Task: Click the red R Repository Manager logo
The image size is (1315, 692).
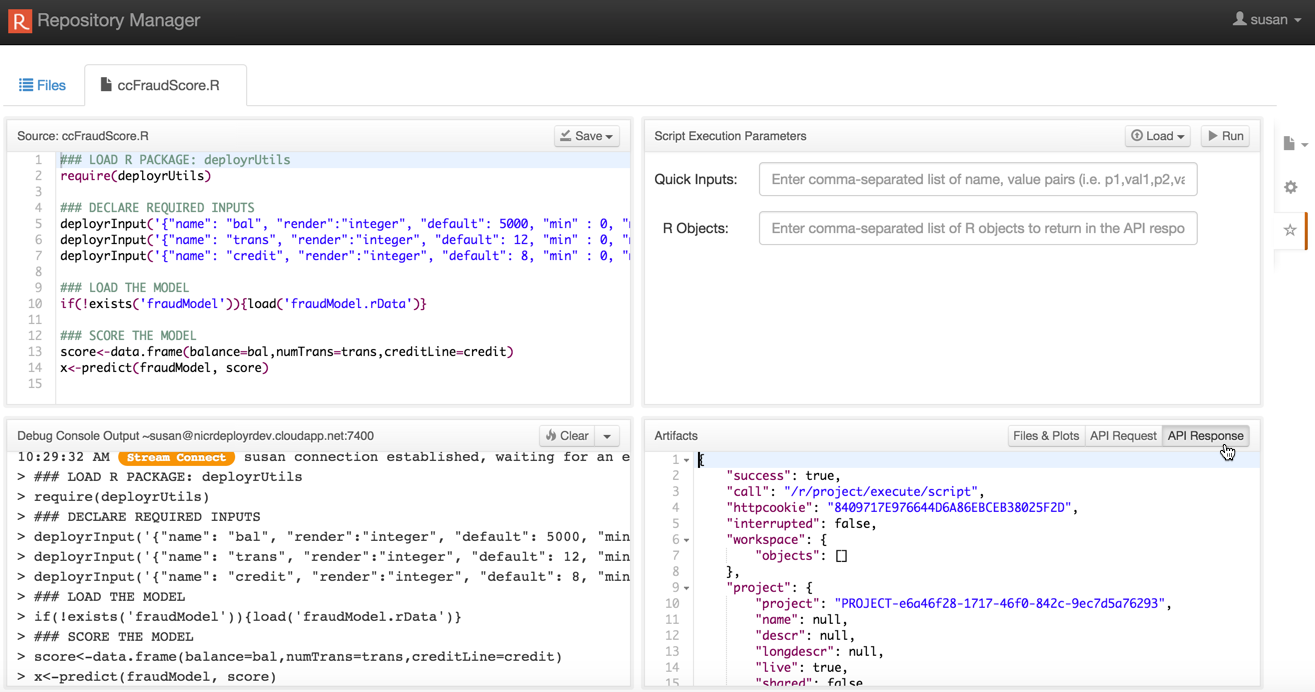Action: [x=20, y=21]
